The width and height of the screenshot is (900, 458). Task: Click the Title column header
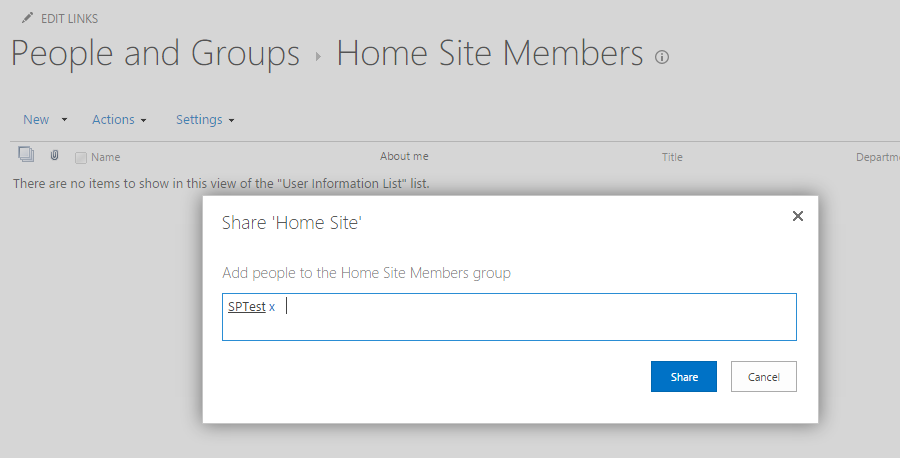672,157
